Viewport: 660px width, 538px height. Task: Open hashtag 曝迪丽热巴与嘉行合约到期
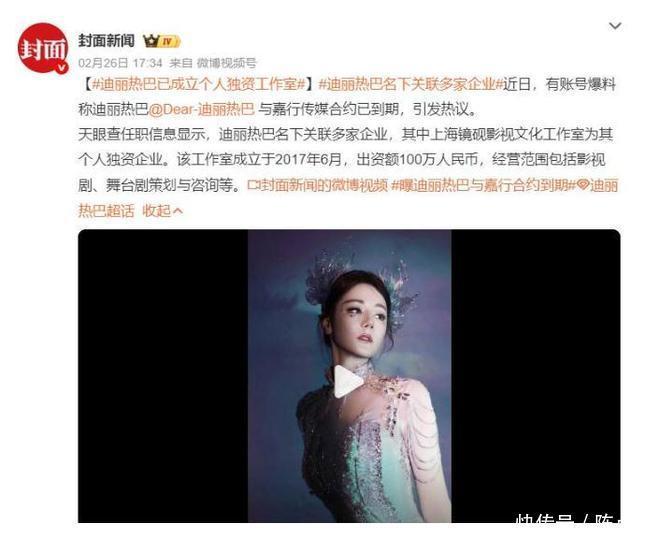pos(483,185)
